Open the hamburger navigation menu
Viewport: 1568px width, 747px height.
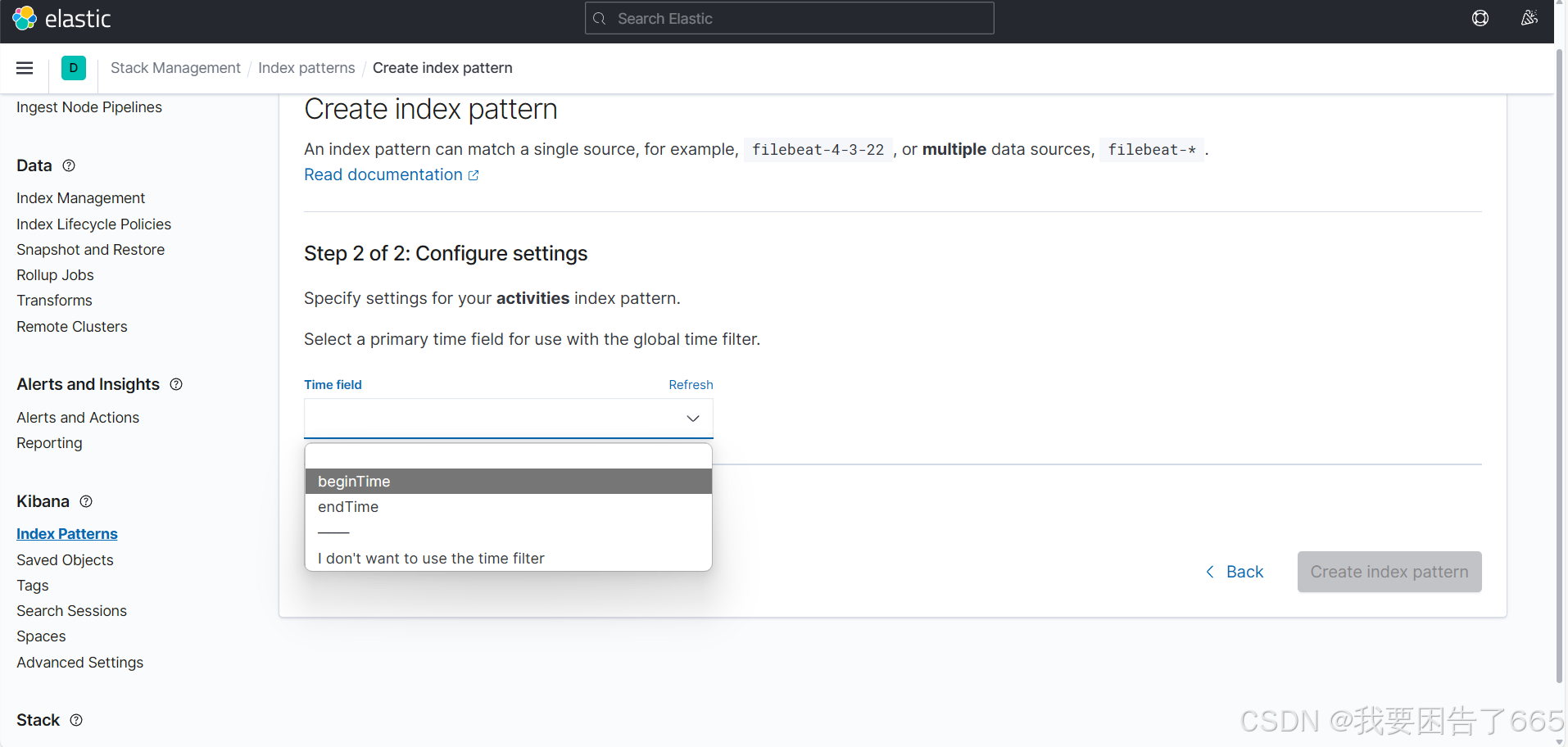click(24, 68)
